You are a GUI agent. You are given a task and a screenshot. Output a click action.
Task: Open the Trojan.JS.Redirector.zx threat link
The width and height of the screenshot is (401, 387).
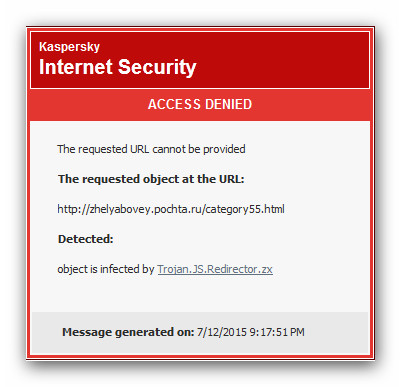pyautogui.click(x=215, y=269)
